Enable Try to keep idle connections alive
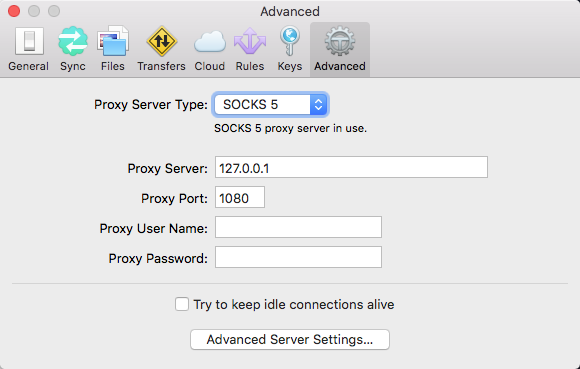 (182, 304)
